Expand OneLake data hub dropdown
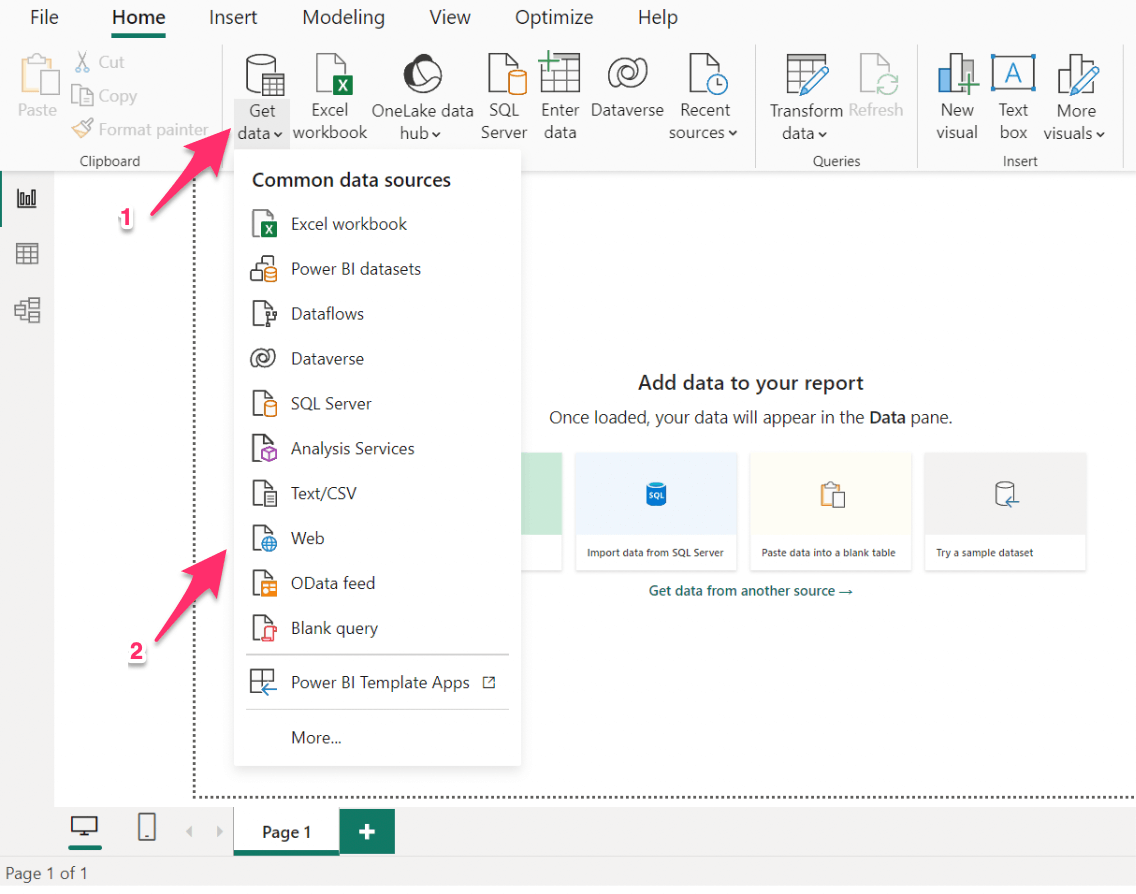 (422, 122)
